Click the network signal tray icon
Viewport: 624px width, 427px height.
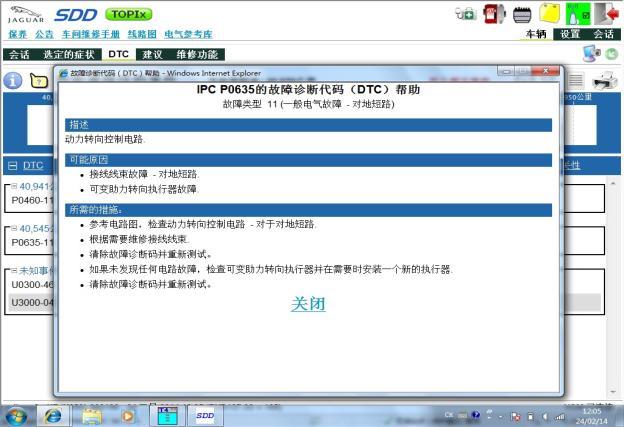560,417
